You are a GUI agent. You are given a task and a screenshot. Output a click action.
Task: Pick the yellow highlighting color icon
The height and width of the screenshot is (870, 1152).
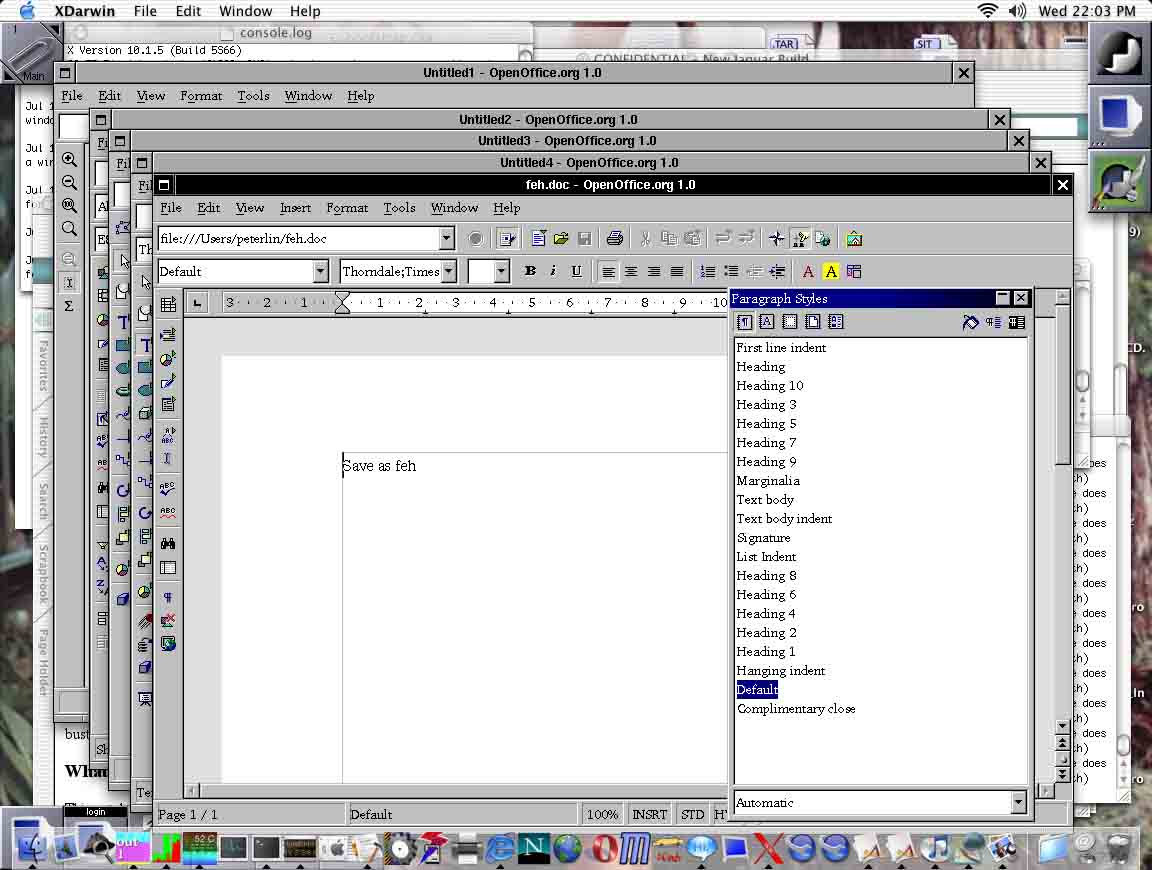pos(831,272)
